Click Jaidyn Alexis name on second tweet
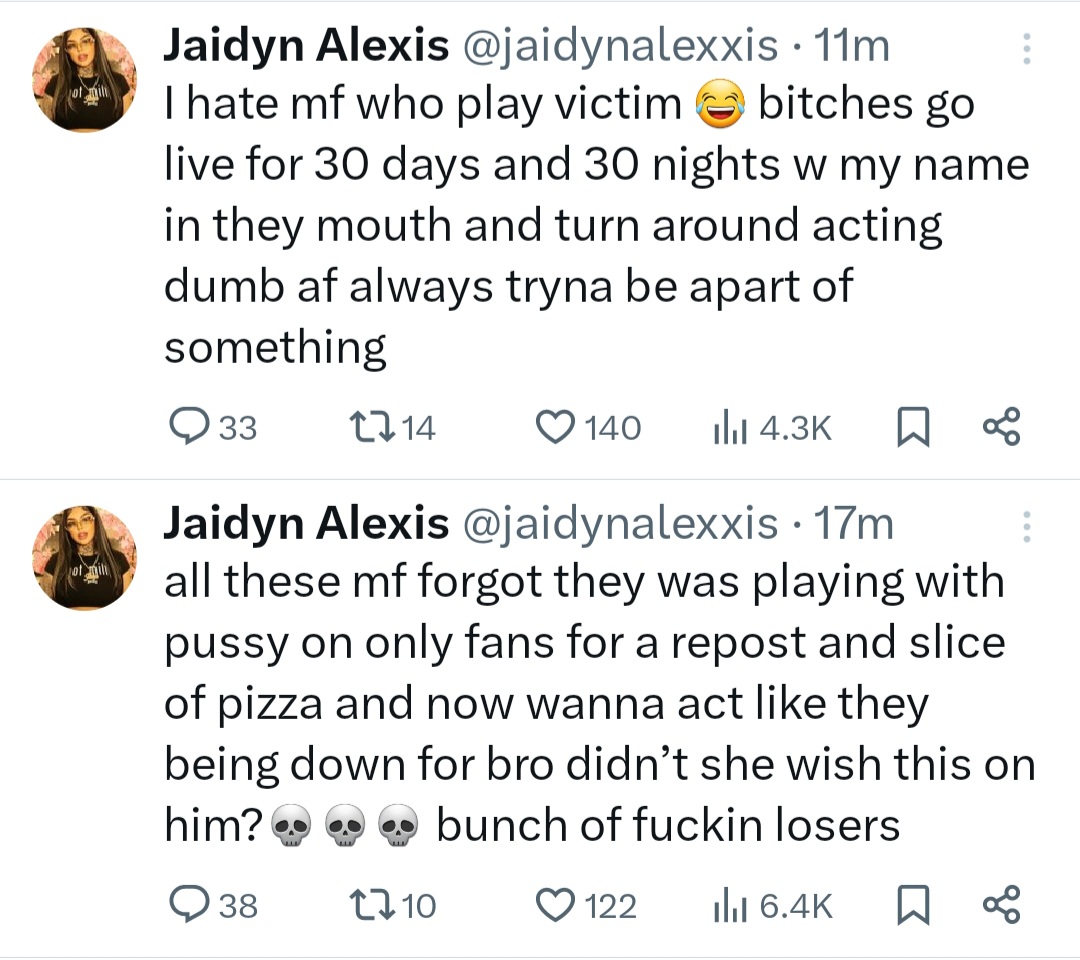This screenshot has width=1080, height=960. tap(305, 523)
